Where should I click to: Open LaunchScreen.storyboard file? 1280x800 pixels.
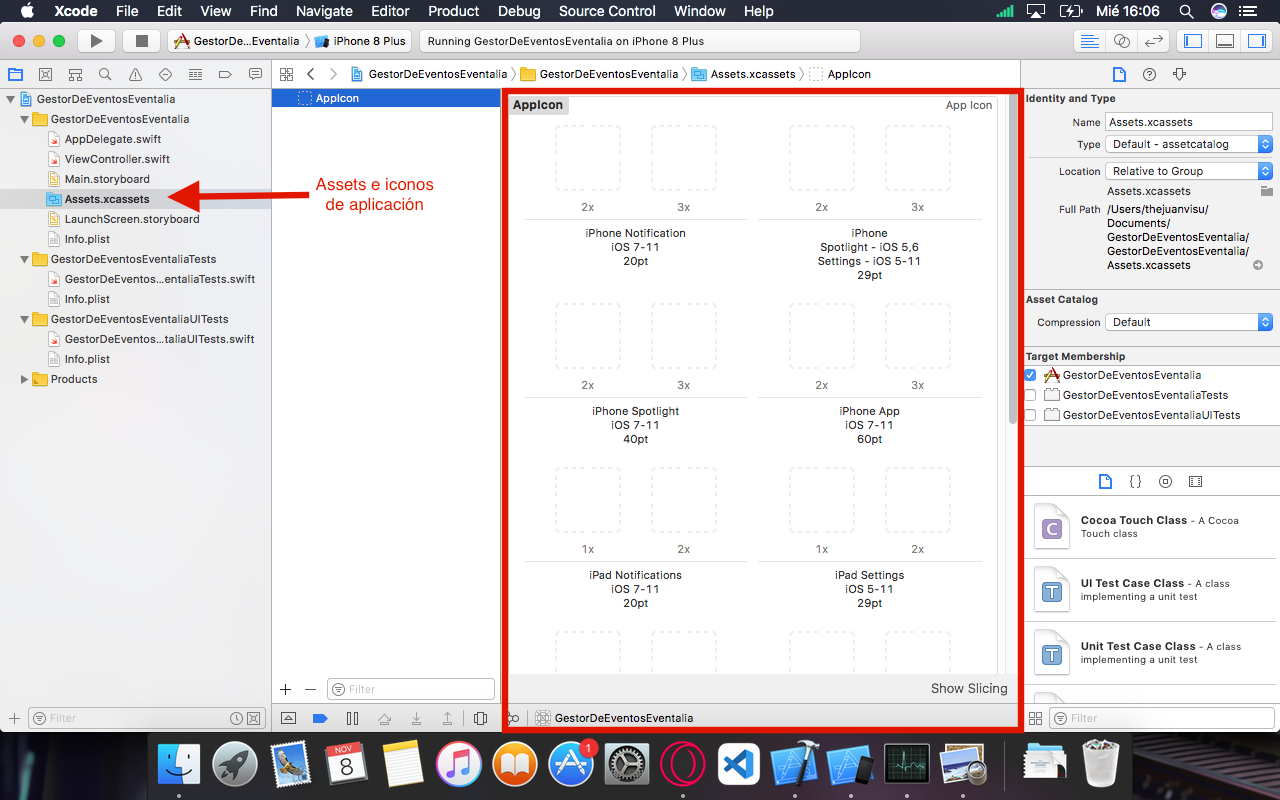click(132, 219)
